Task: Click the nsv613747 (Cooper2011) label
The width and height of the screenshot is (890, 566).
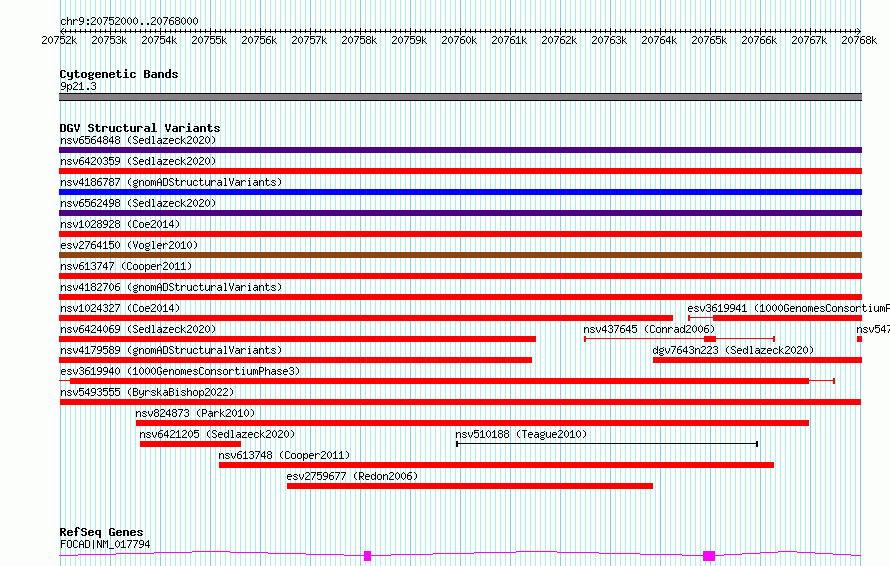Action: [x=126, y=266]
